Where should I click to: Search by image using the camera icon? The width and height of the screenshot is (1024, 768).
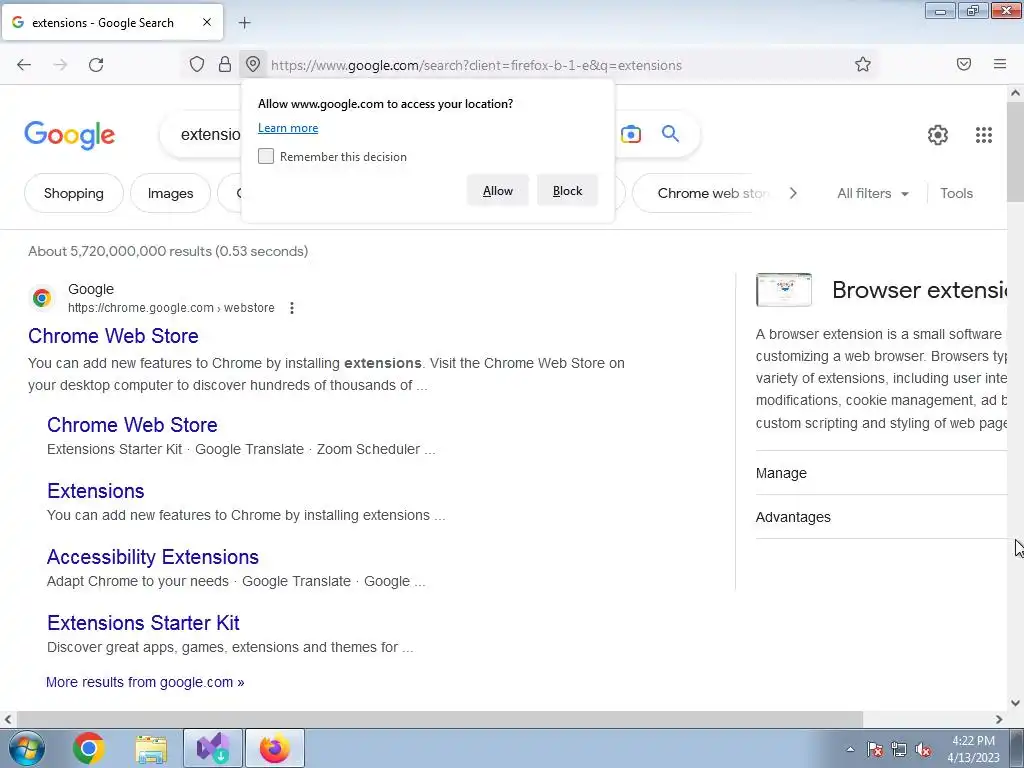coord(631,134)
